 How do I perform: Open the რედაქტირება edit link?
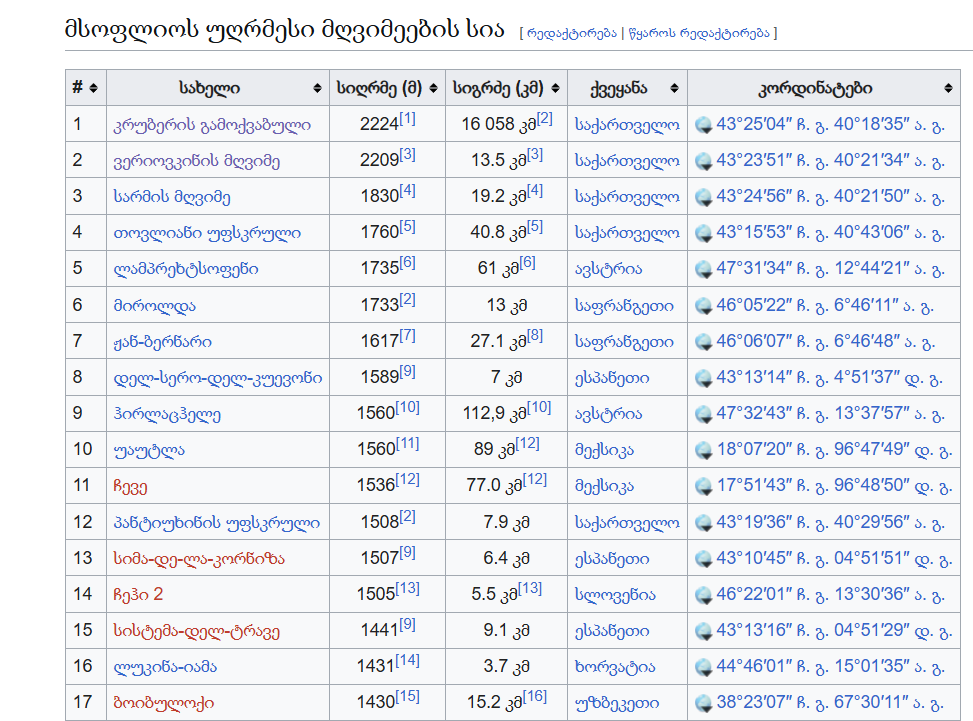pyautogui.click(x=572, y=33)
